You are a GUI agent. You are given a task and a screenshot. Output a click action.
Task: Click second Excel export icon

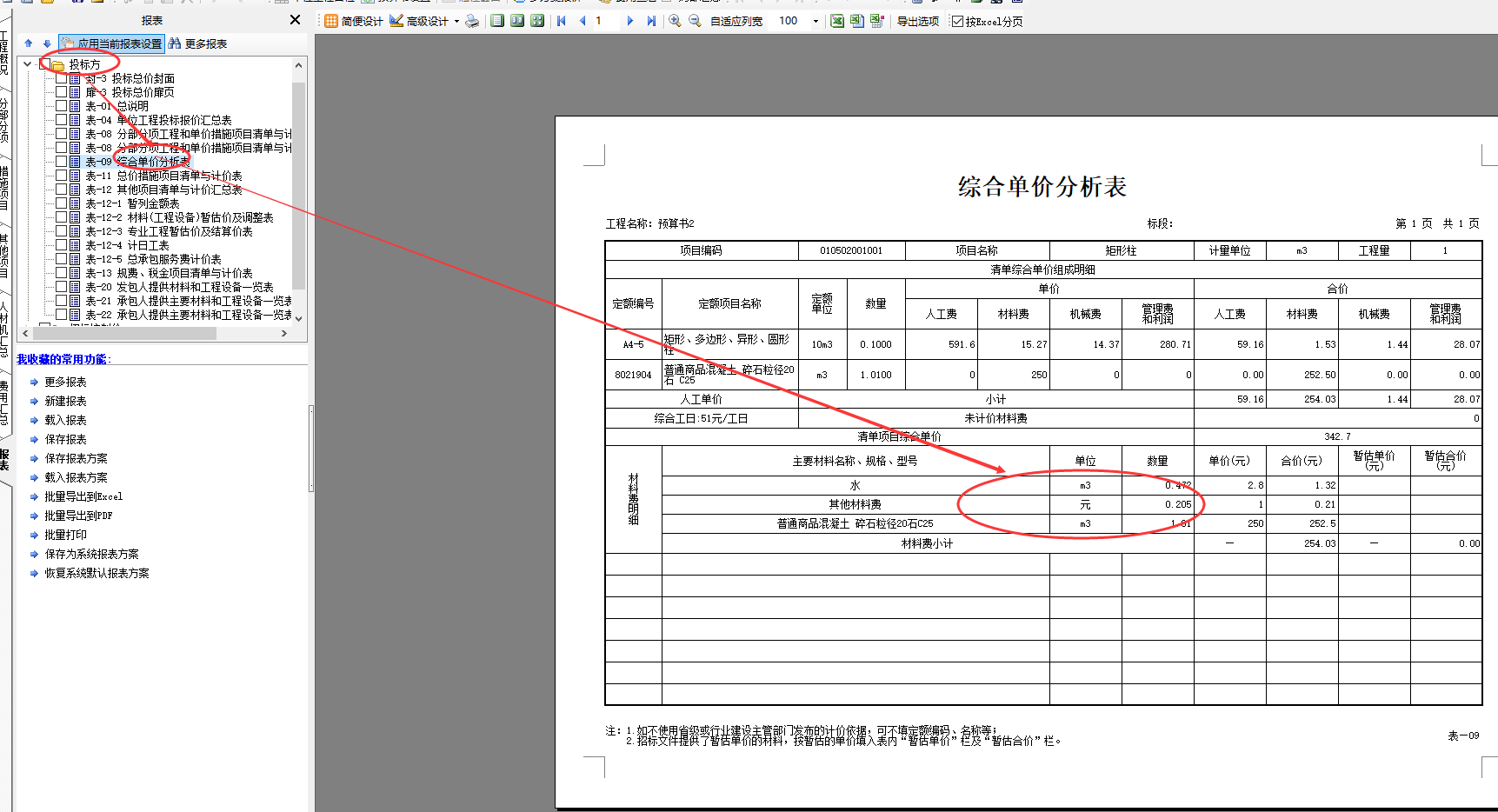tap(857, 21)
